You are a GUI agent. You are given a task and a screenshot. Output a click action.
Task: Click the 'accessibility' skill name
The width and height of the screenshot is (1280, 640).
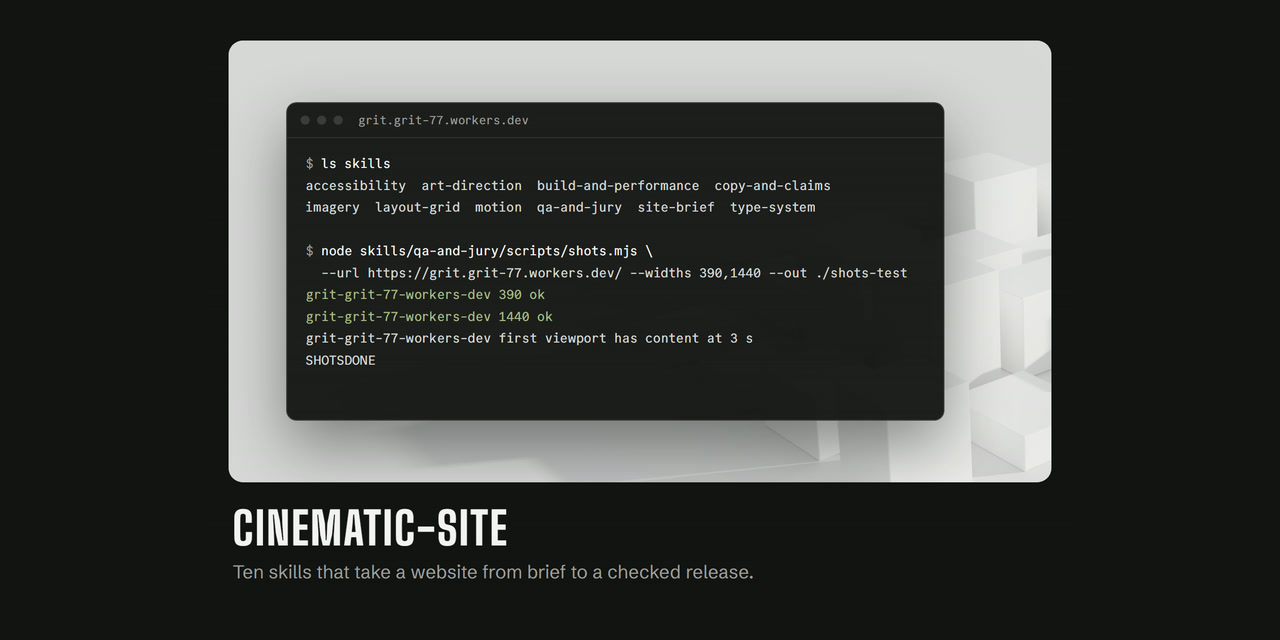pyautogui.click(x=356, y=186)
